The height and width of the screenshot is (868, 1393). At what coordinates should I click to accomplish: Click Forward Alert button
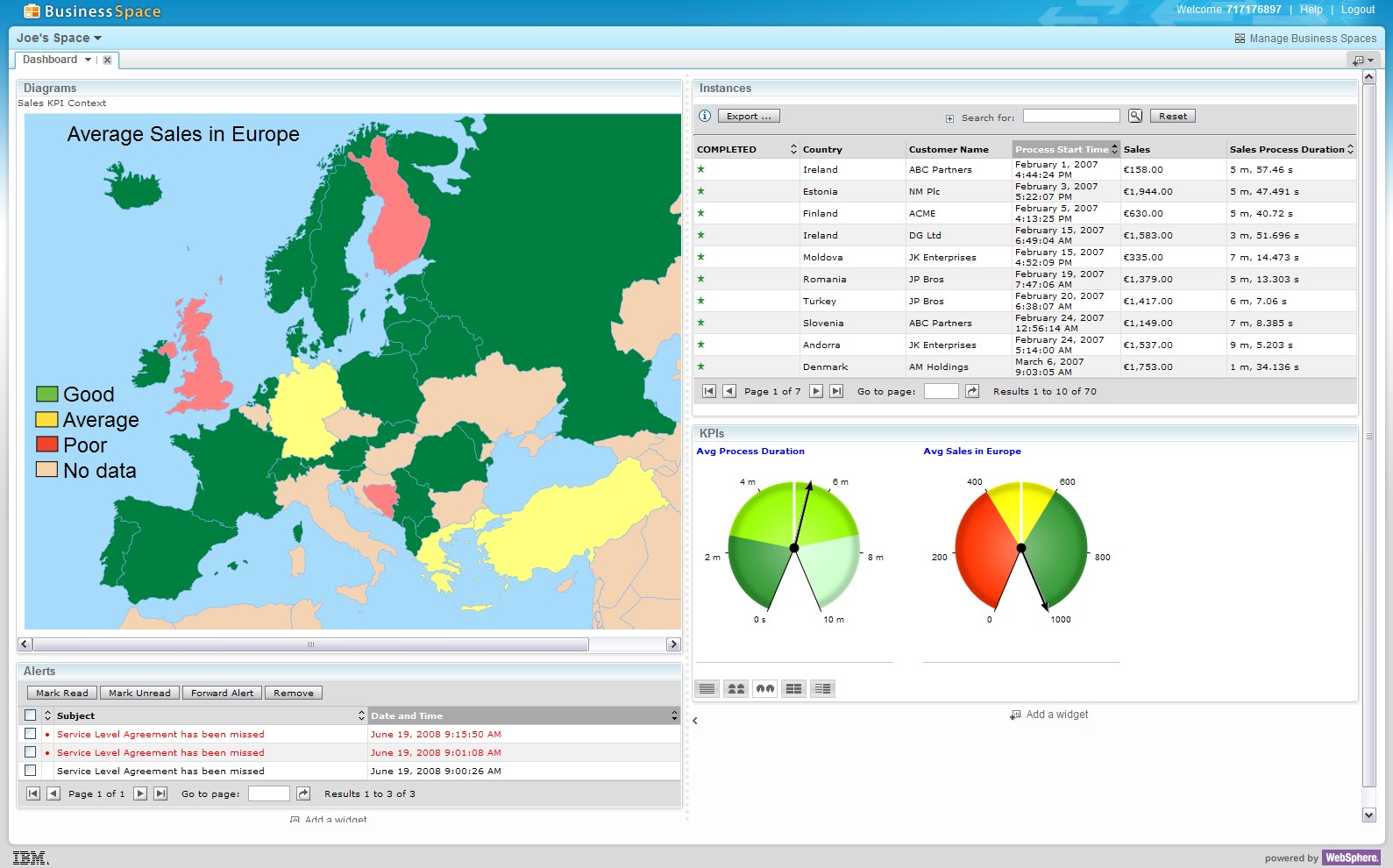click(x=222, y=693)
